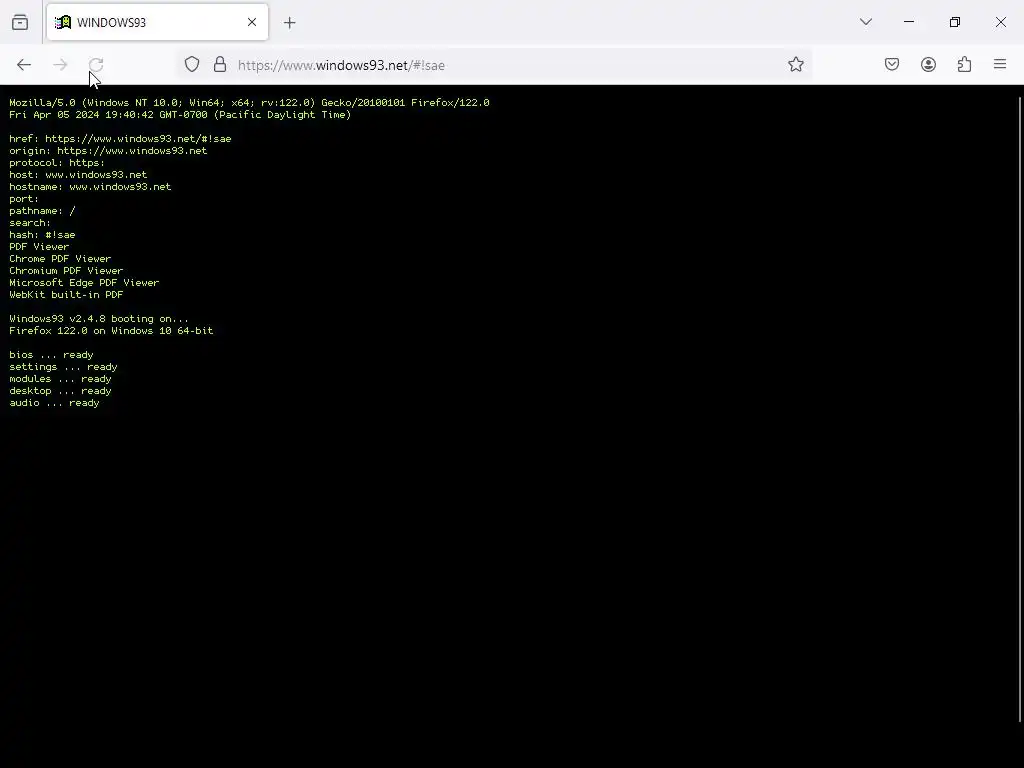
Task: Open the tracking protection shield icon
Action: click(x=192, y=65)
